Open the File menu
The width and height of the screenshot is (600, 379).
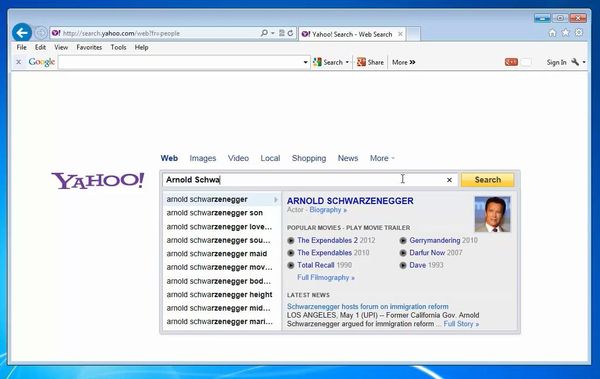21,47
